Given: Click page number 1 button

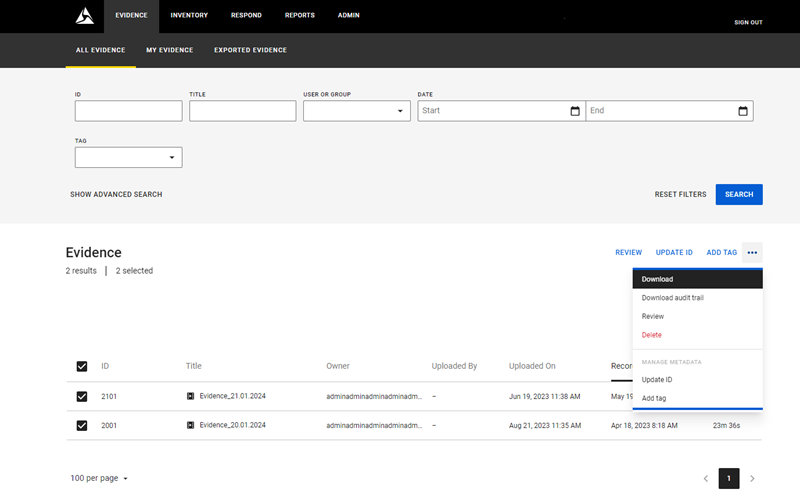Looking at the screenshot, I should coord(729,479).
